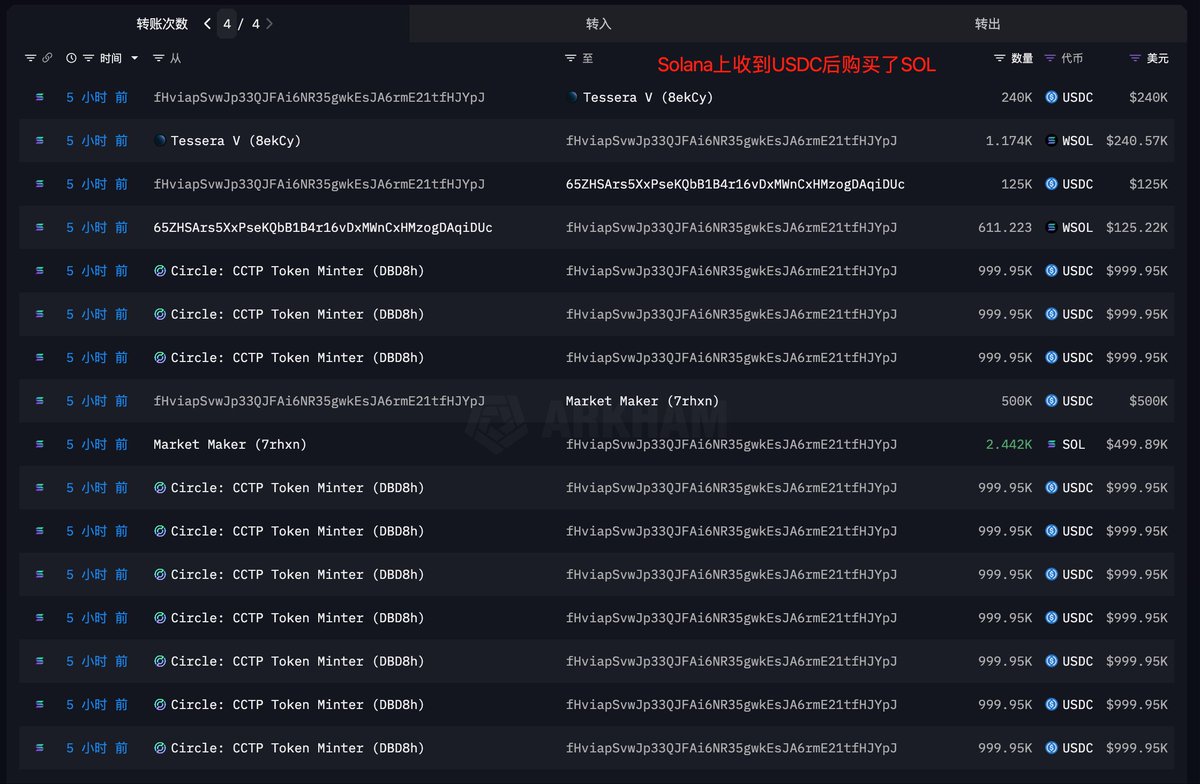The height and width of the screenshot is (784, 1200).
Task: Switch to the 转入 tab
Action: click(598, 23)
